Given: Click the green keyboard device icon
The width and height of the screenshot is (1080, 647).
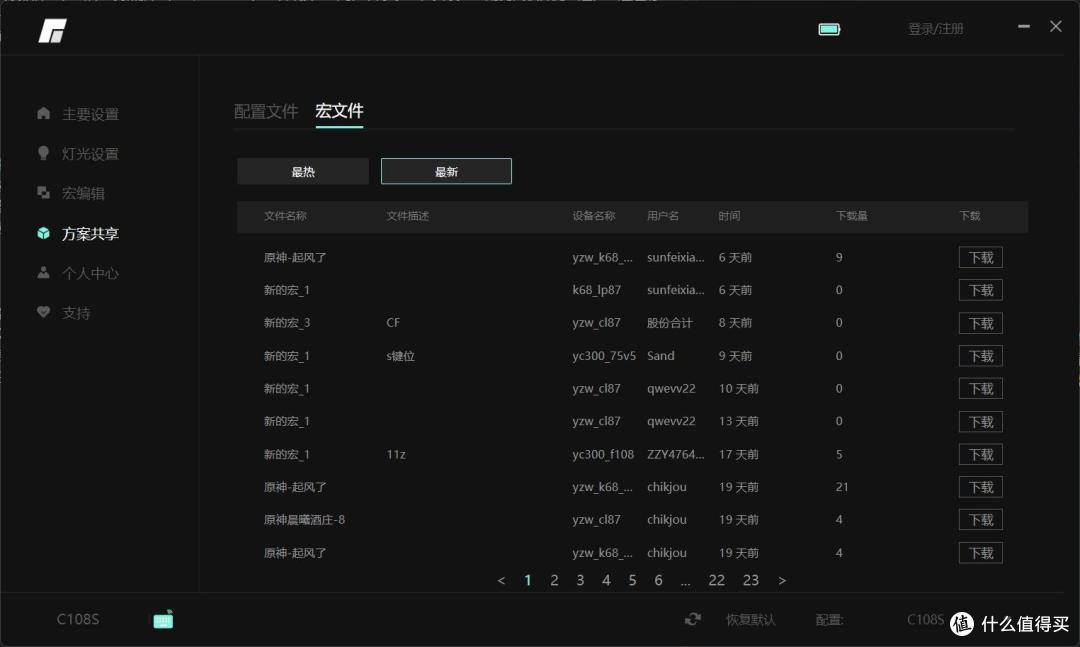Looking at the screenshot, I should (163, 619).
